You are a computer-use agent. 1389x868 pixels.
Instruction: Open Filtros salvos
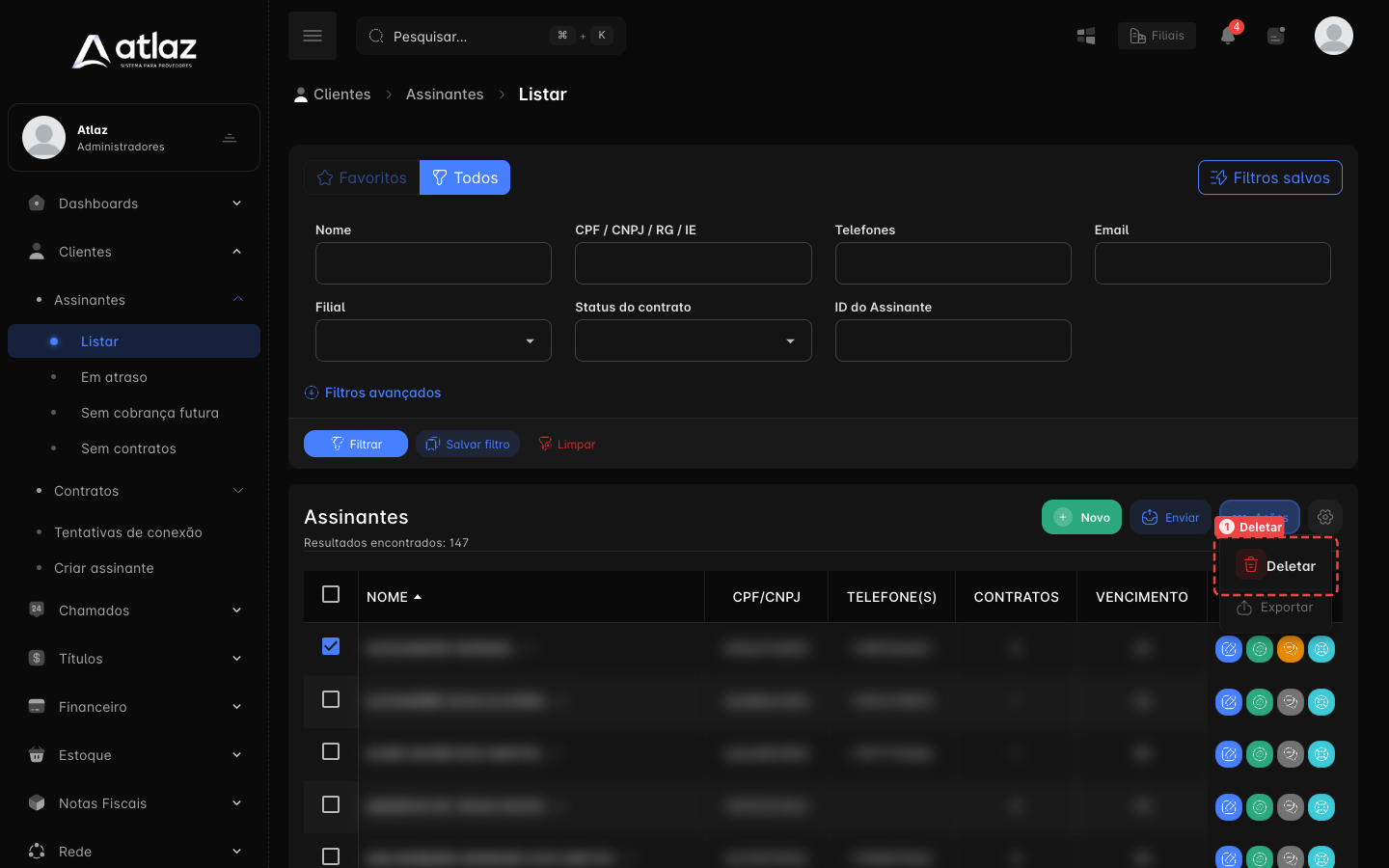[1270, 177]
